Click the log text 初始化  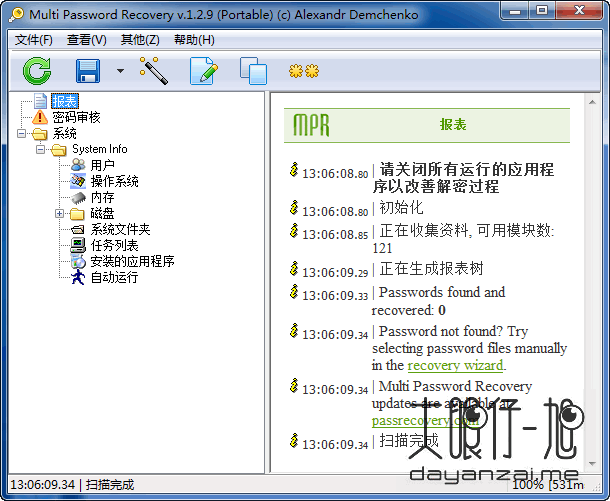401,207
